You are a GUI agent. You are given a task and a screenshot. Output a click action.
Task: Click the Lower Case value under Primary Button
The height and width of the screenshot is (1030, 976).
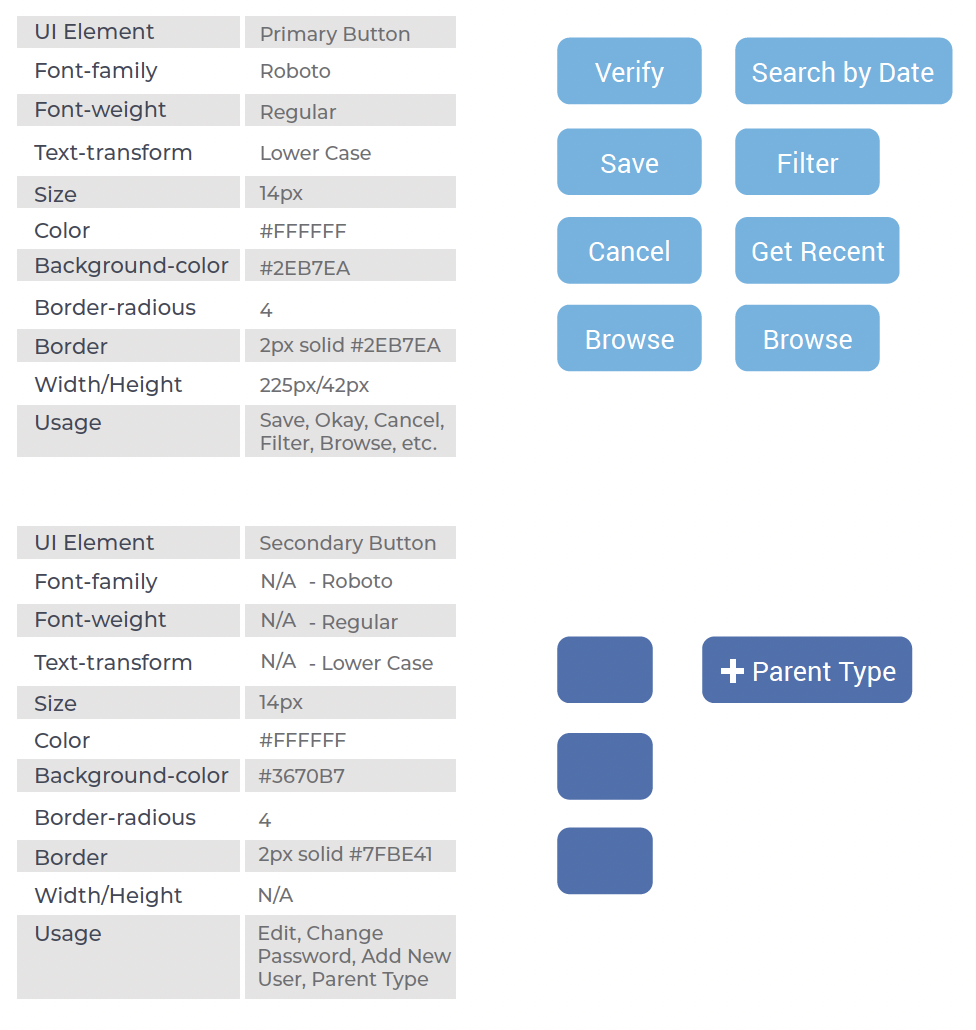point(315,153)
